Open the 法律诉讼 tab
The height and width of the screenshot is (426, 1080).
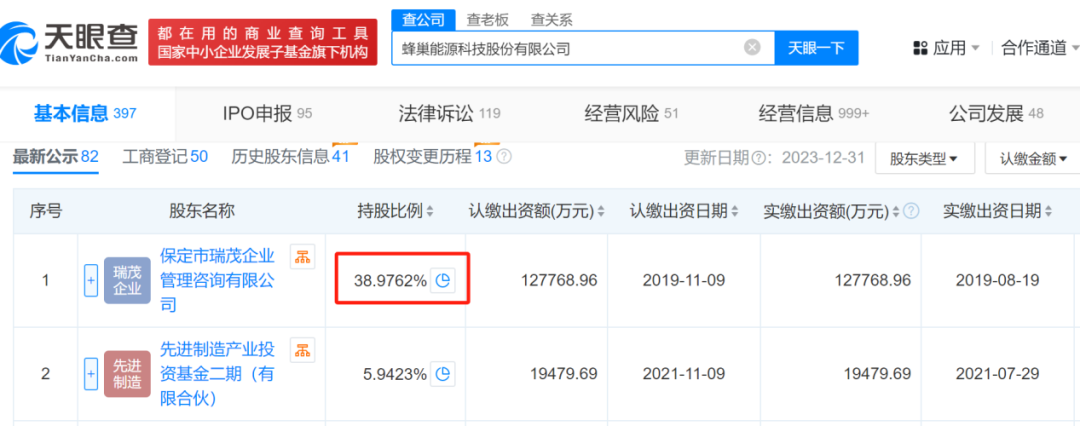pyautogui.click(x=449, y=114)
